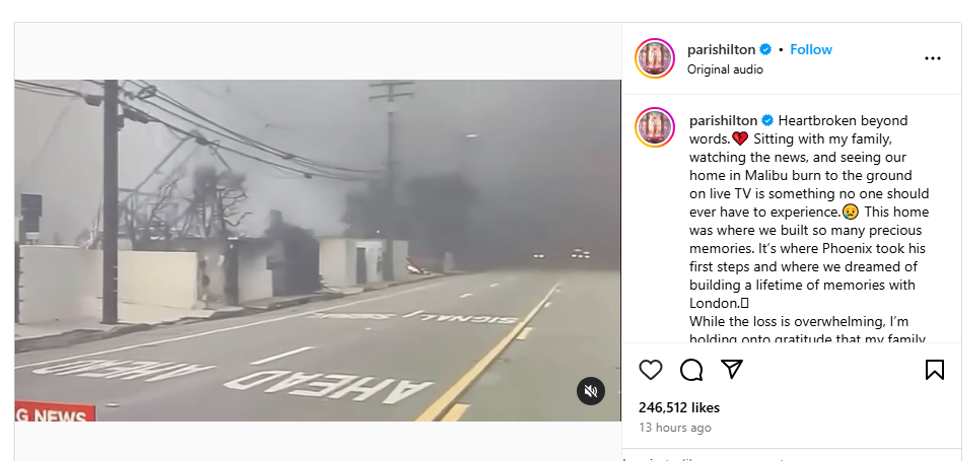980x461 pixels.
Task: Like the post with heart icon
Action: point(651,370)
